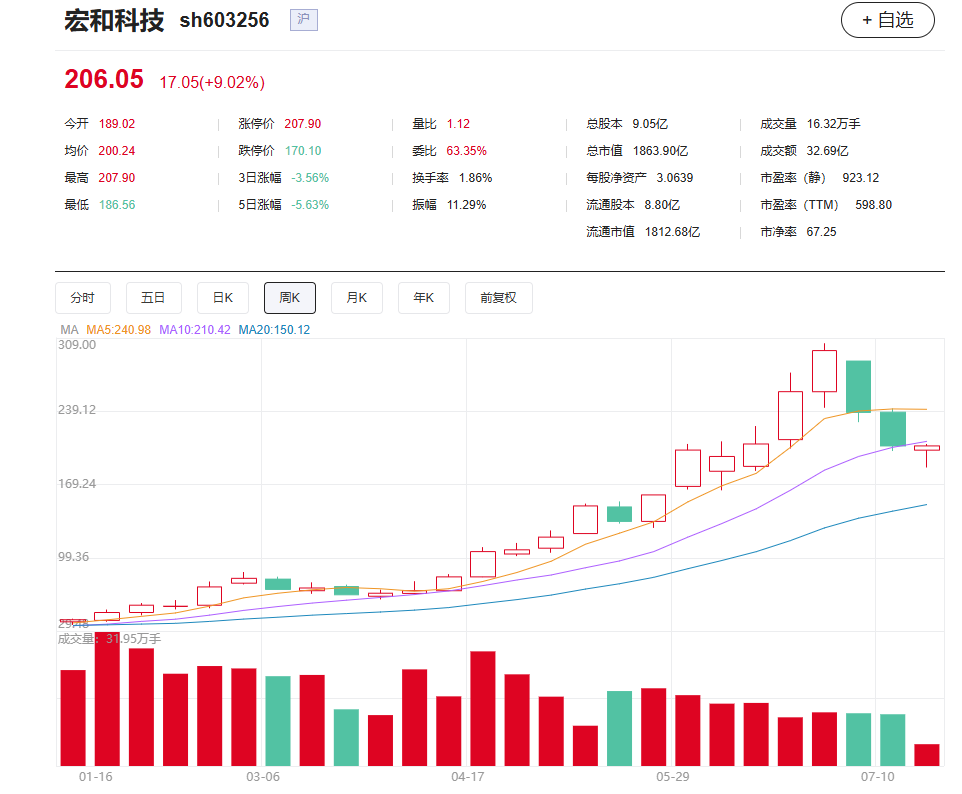Click the tallest red candle near 309.00
The image size is (962, 794).
pyautogui.click(x=824, y=371)
